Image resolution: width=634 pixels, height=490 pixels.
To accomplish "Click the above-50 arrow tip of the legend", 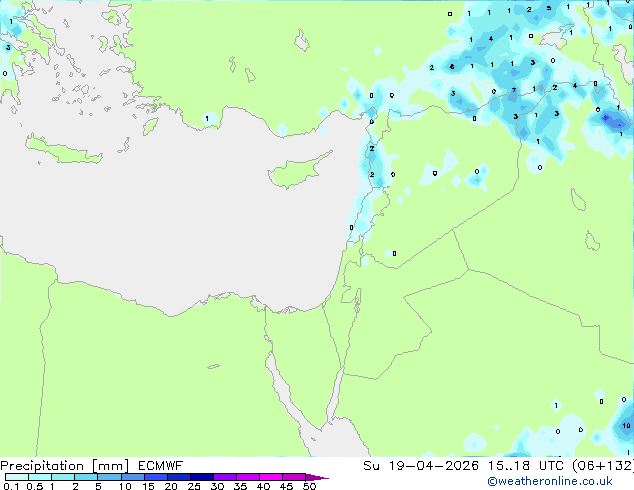I will click(317, 477).
